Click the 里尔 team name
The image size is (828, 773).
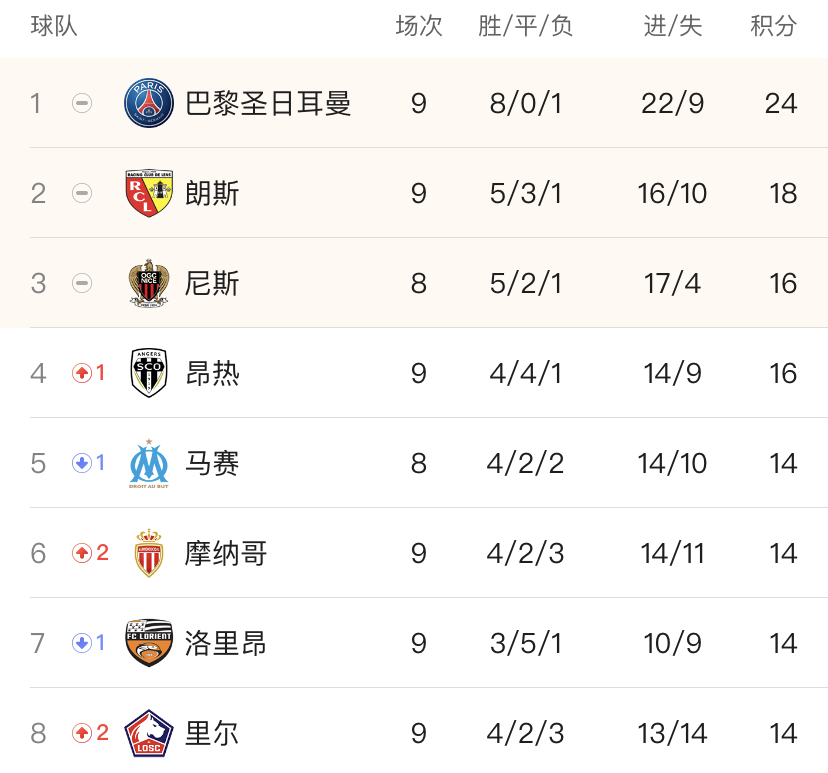pos(212,733)
